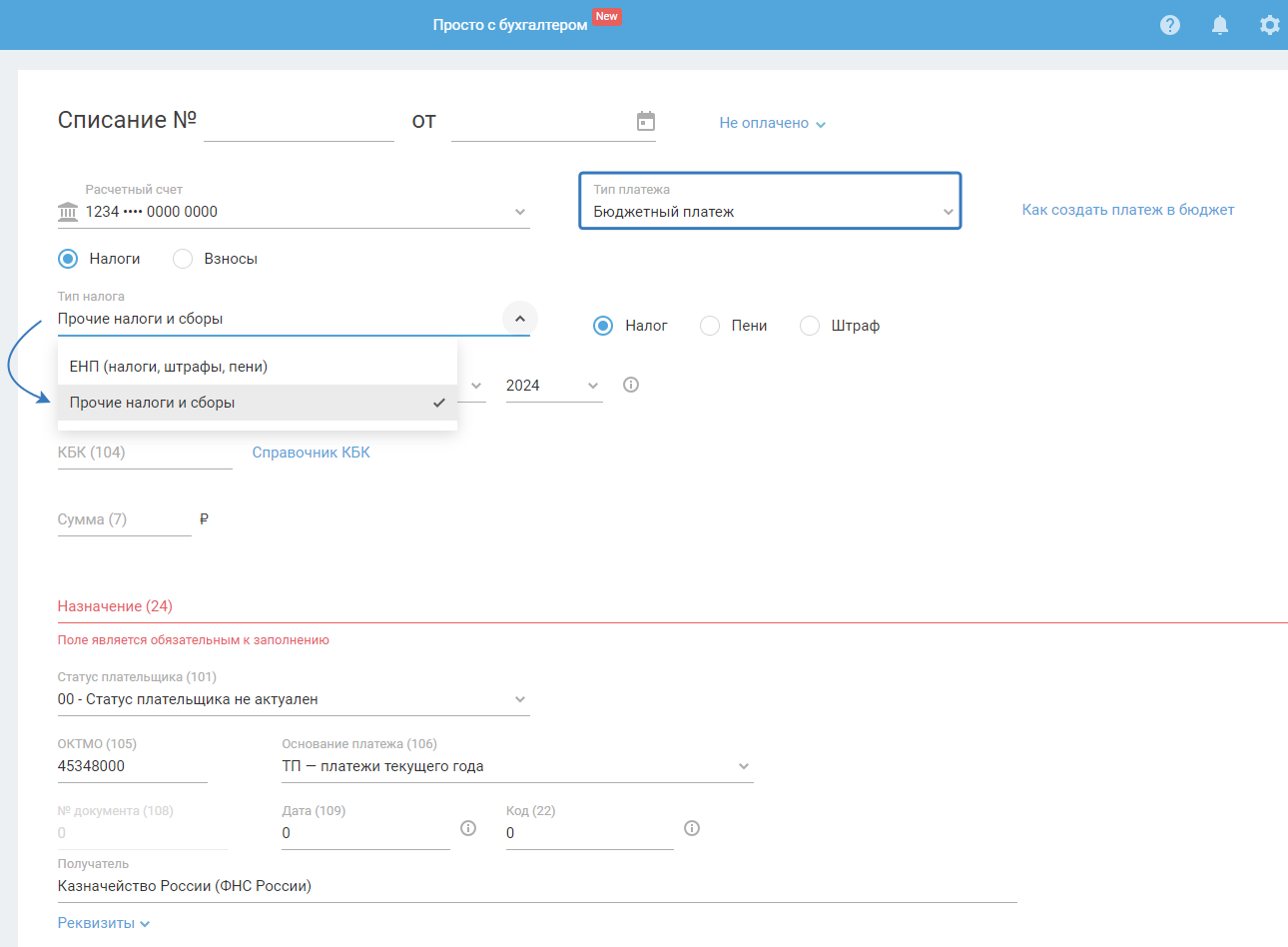Open the calendar date picker icon
Image resolution: width=1288 pixels, height=947 pixels.
(646, 121)
